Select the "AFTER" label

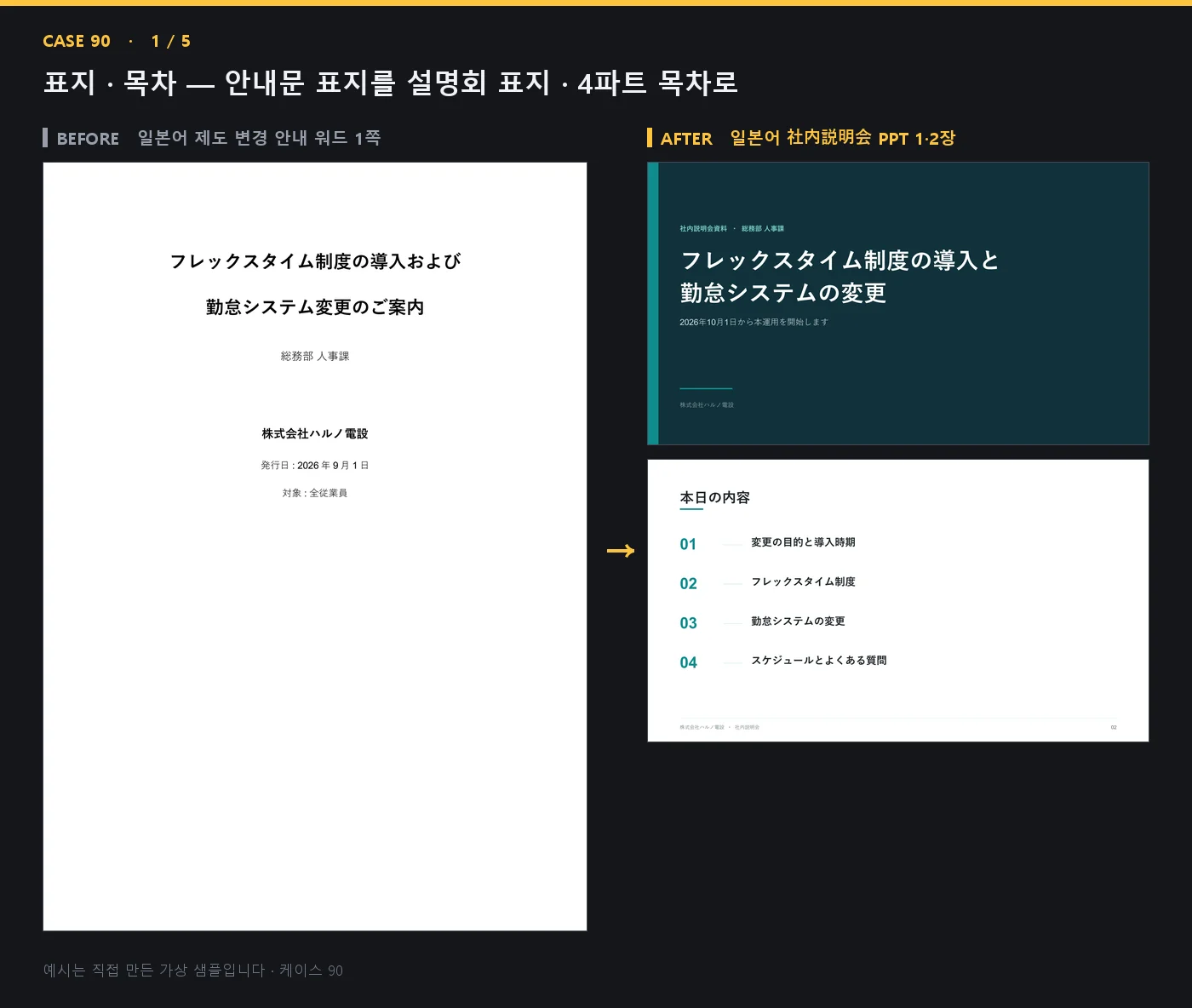pos(686,139)
